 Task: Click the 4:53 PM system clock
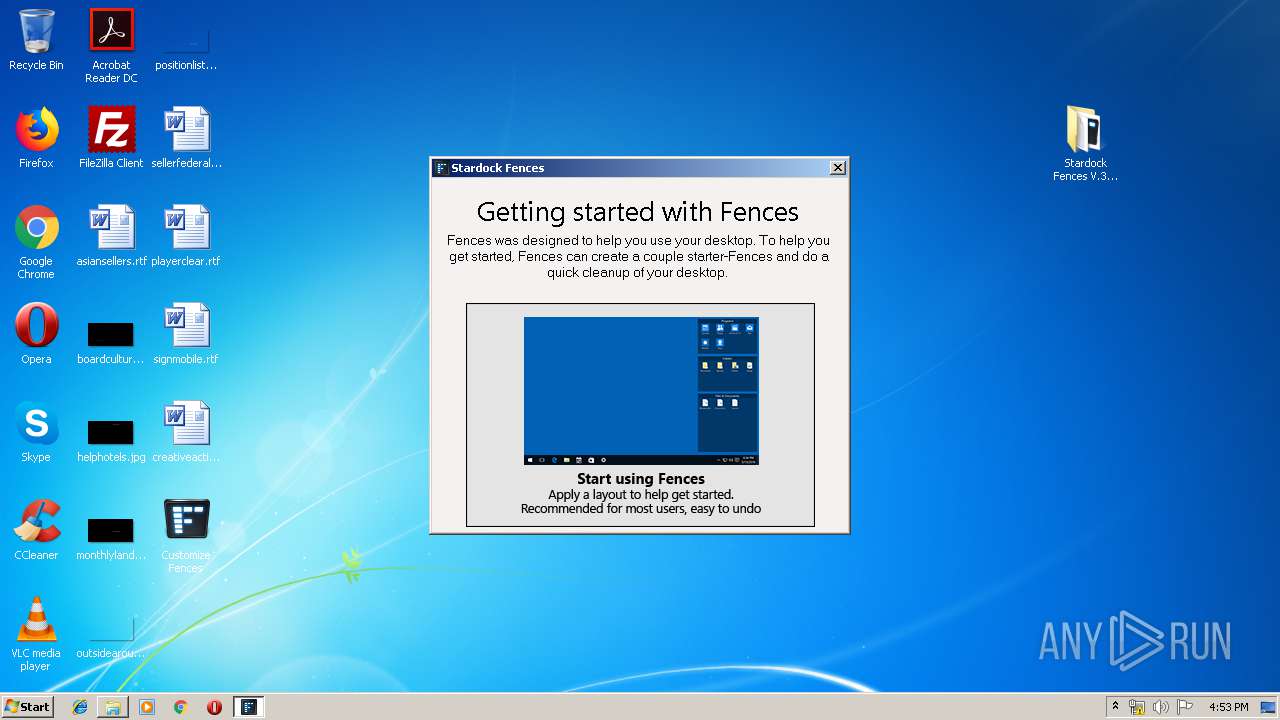coord(1228,707)
